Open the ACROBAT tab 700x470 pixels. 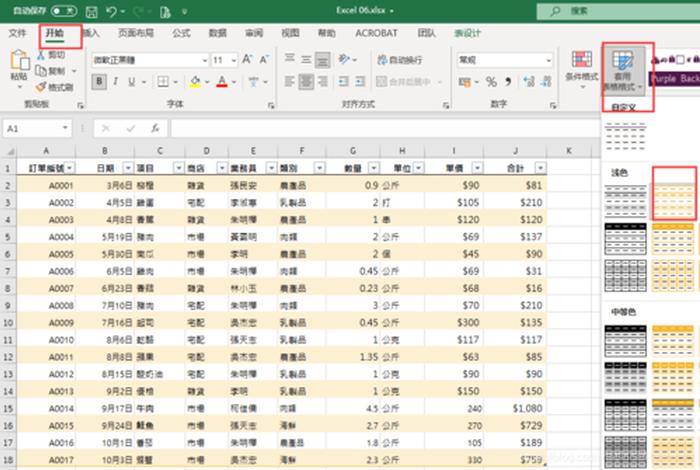click(376, 33)
